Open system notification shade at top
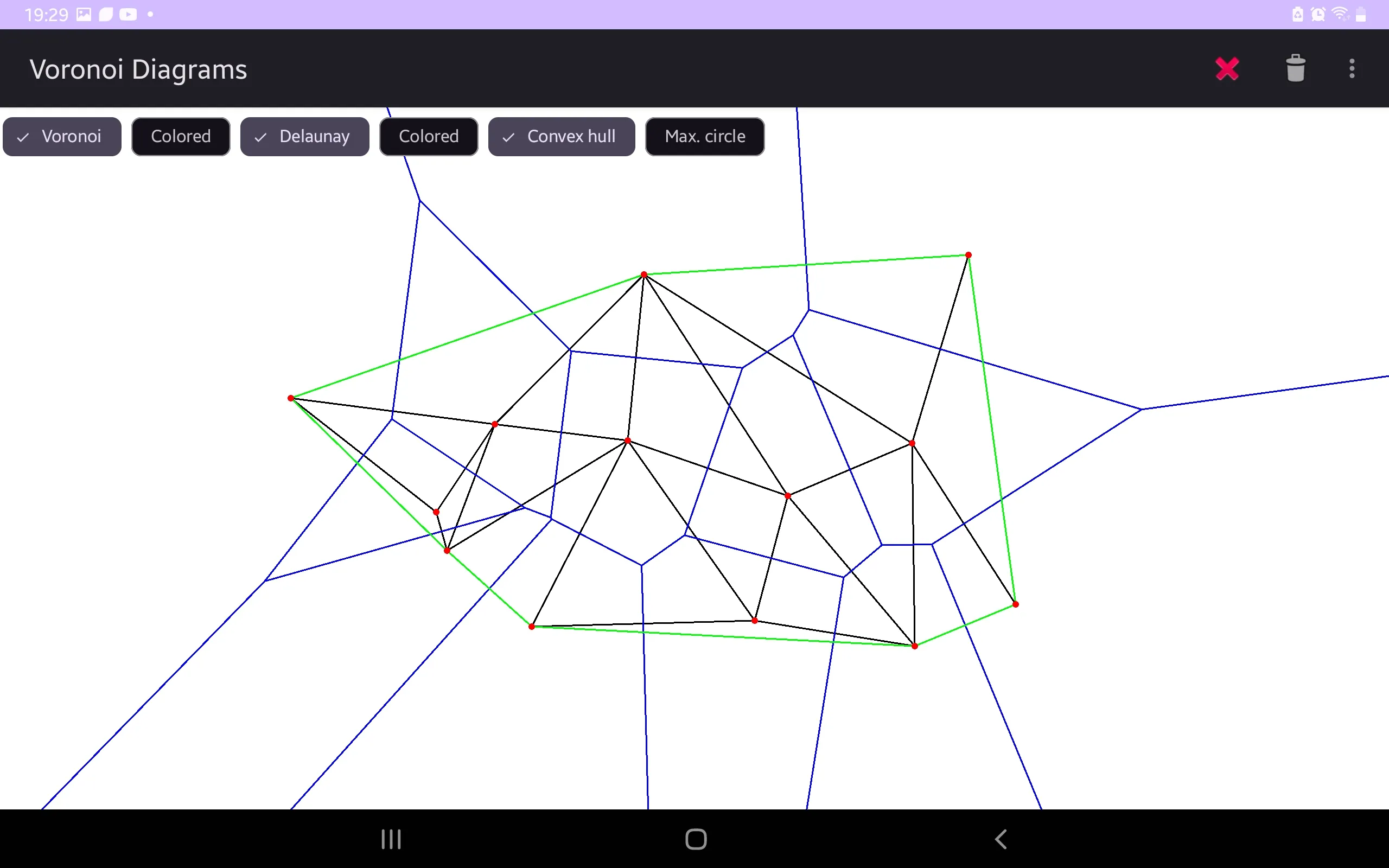The width and height of the screenshot is (1389, 868). click(x=694, y=14)
